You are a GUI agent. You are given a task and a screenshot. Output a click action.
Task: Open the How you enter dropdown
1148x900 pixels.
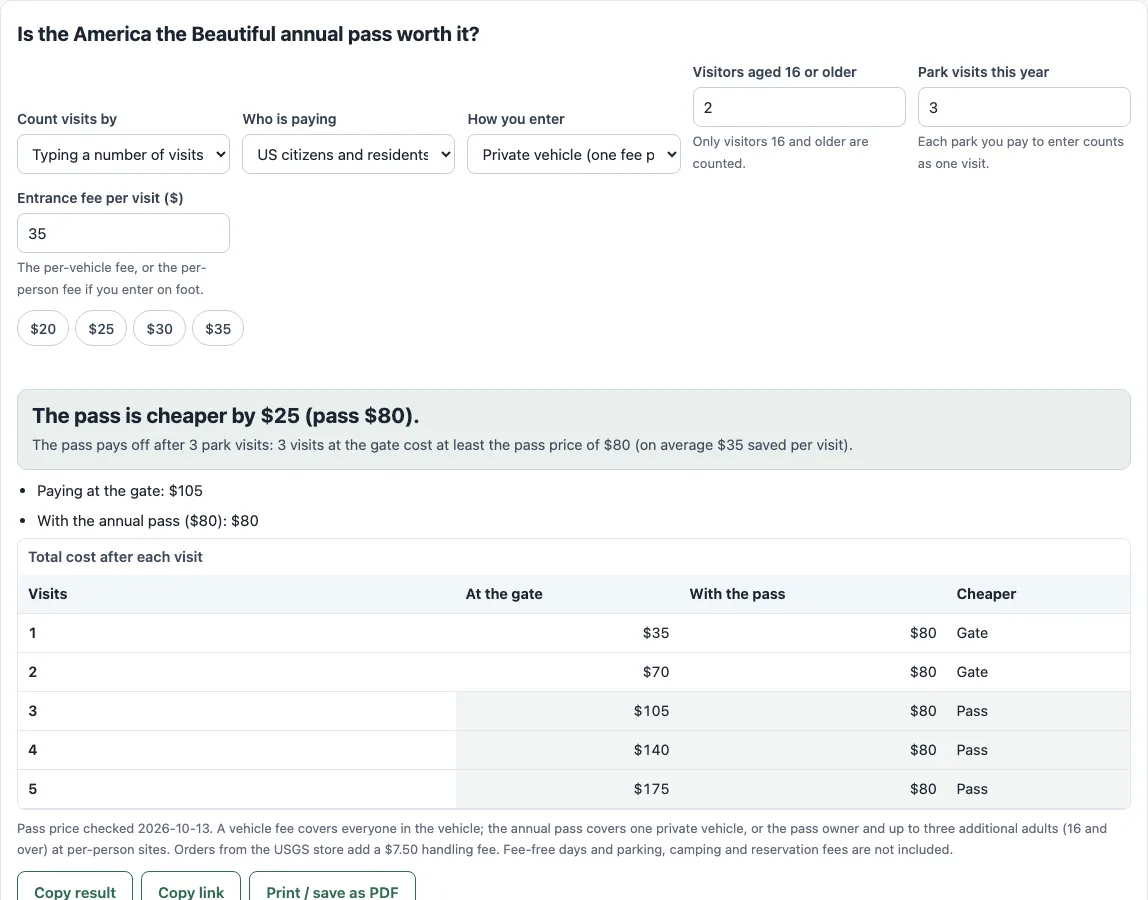[574, 154]
